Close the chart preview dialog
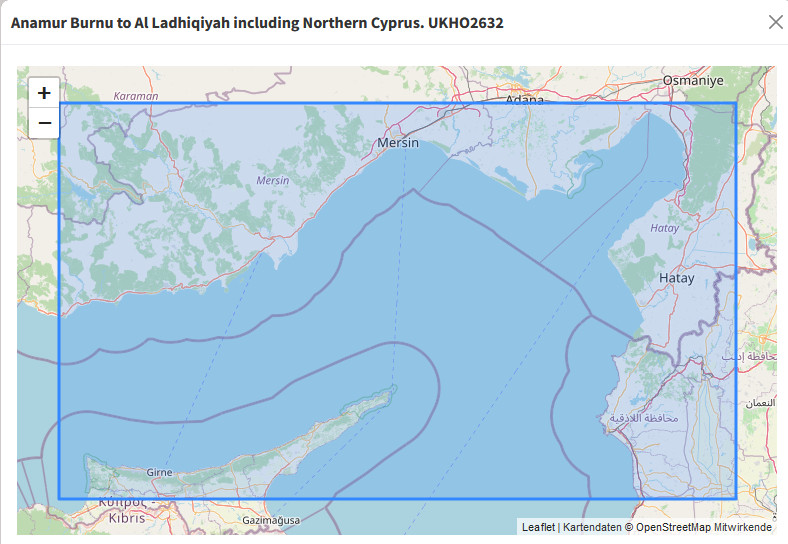The image size is (788, 544). point(775,22)
